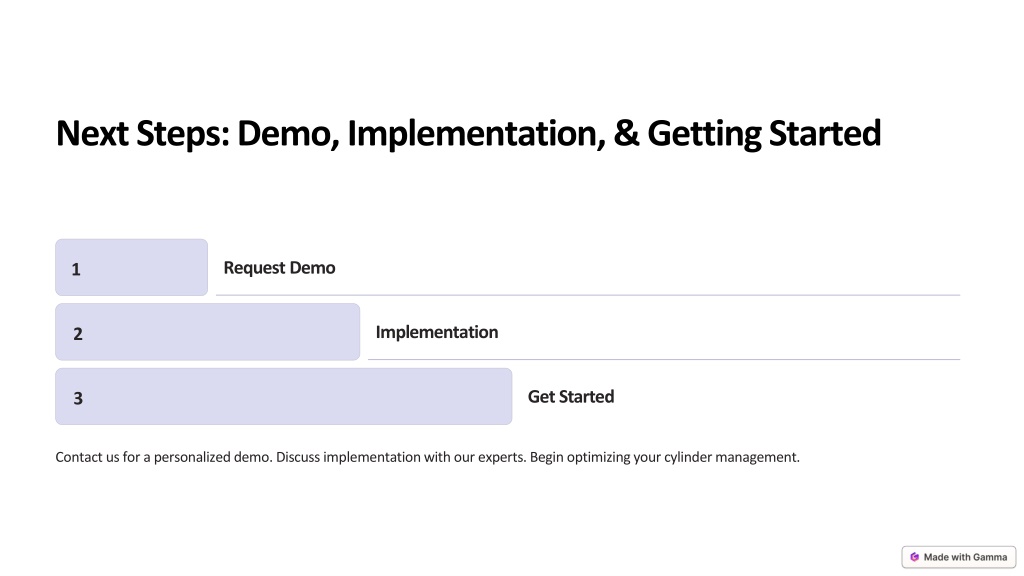Click the number 2 in second step
The width and height of the screenshot is (1024, 576).
click(x=78, y=334)
